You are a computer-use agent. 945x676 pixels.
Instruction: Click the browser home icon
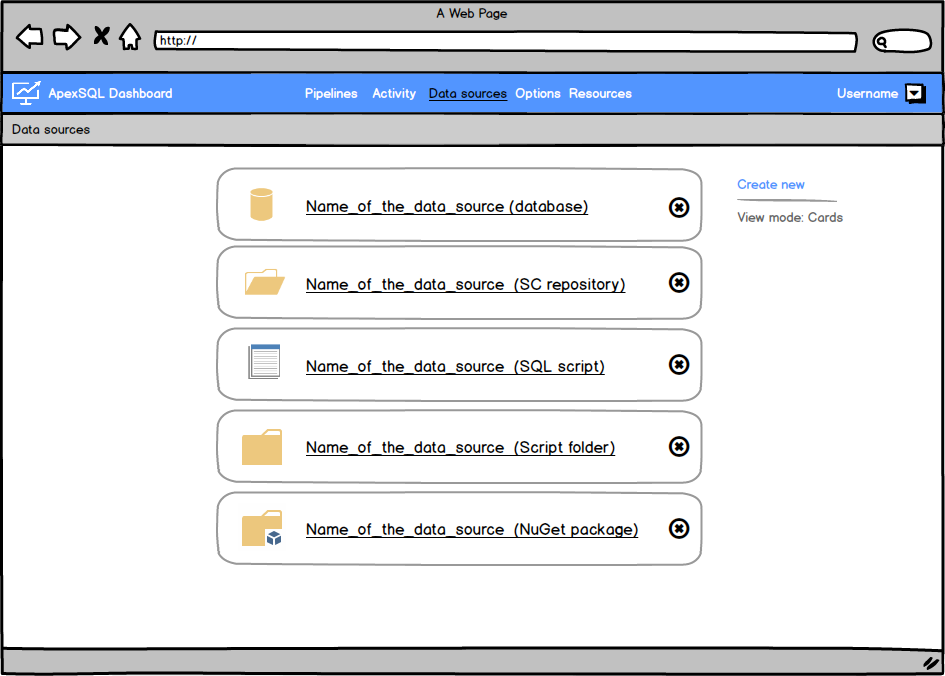(130, 38)
